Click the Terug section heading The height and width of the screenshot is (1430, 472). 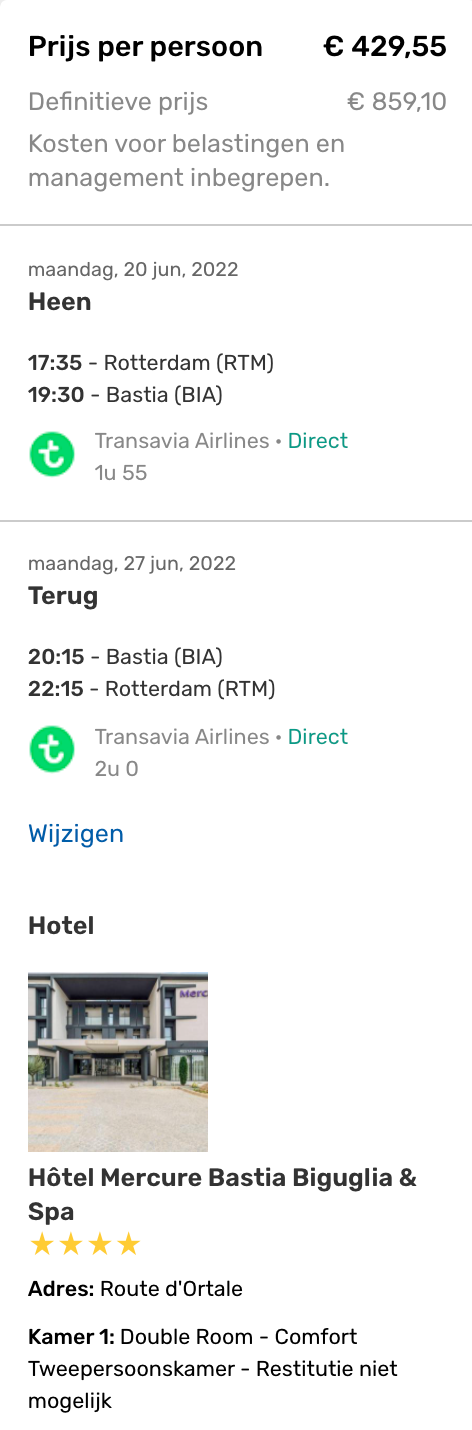pos(63,597)
